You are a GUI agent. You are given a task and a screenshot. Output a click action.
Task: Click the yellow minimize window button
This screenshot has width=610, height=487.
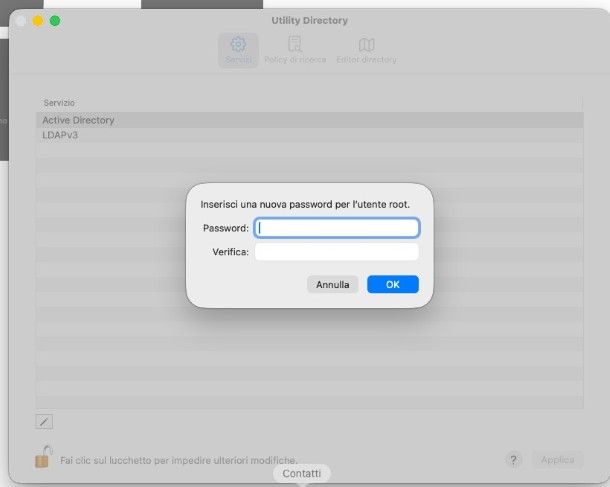38,21
